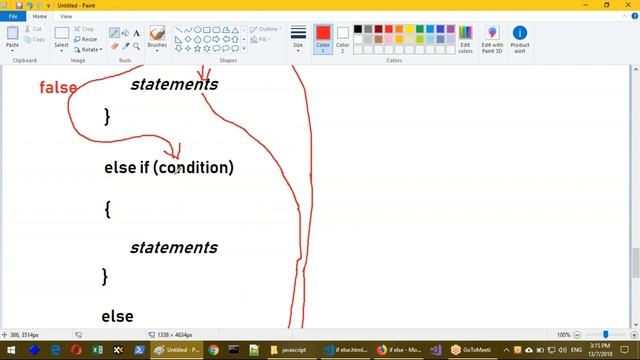Collapse the ribbon with top-right chevron
This screenshot has height=360, width=640.
[x=624, y=16]
